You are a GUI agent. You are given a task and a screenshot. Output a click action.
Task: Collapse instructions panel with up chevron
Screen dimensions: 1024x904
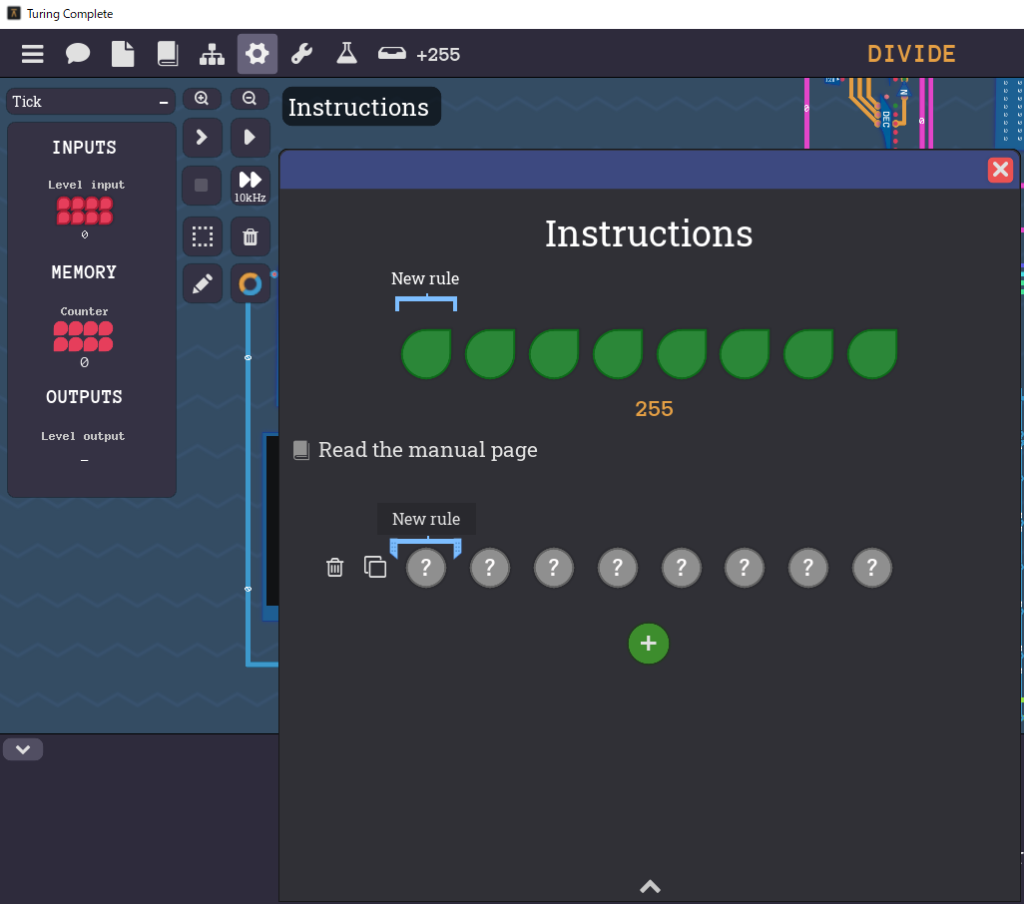650,886
